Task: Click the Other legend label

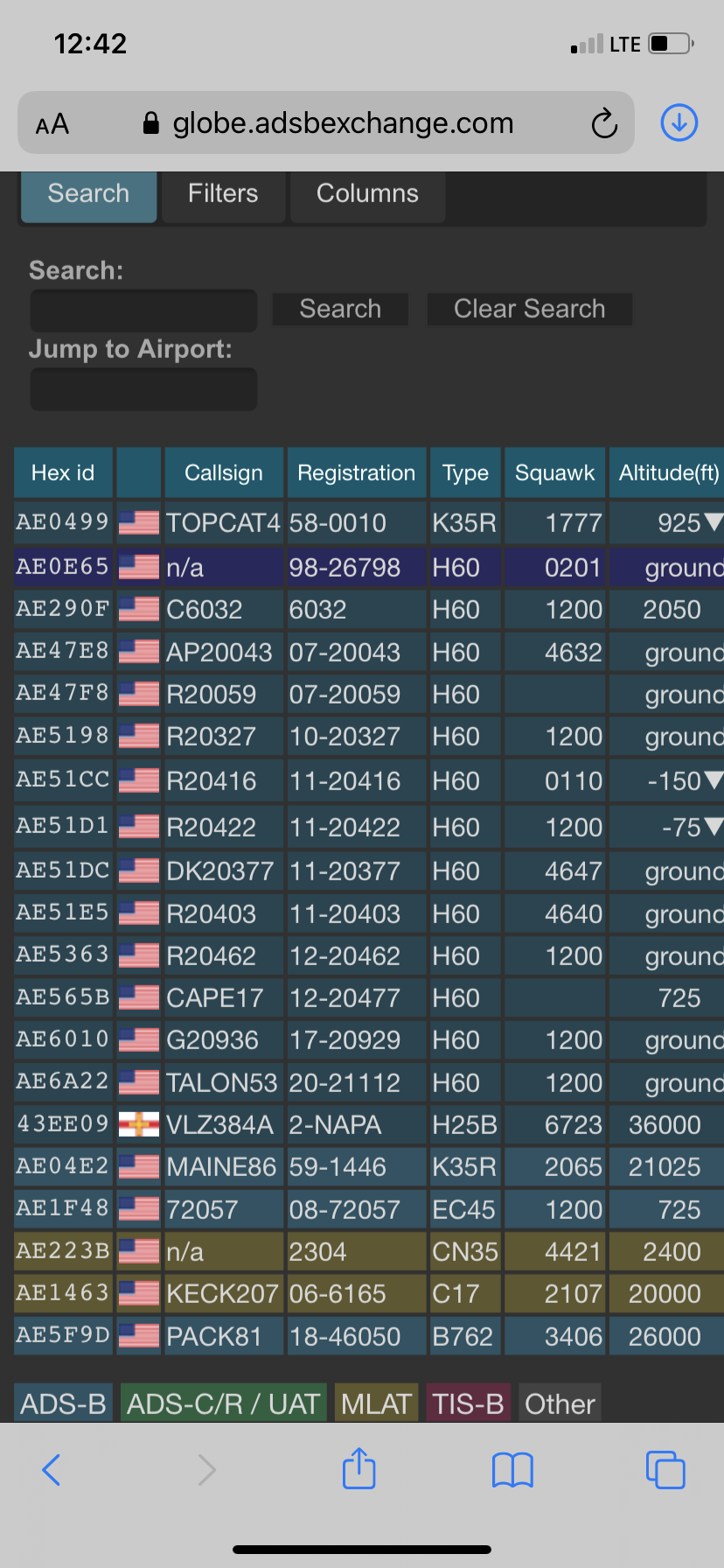Action: [560, 1403]
